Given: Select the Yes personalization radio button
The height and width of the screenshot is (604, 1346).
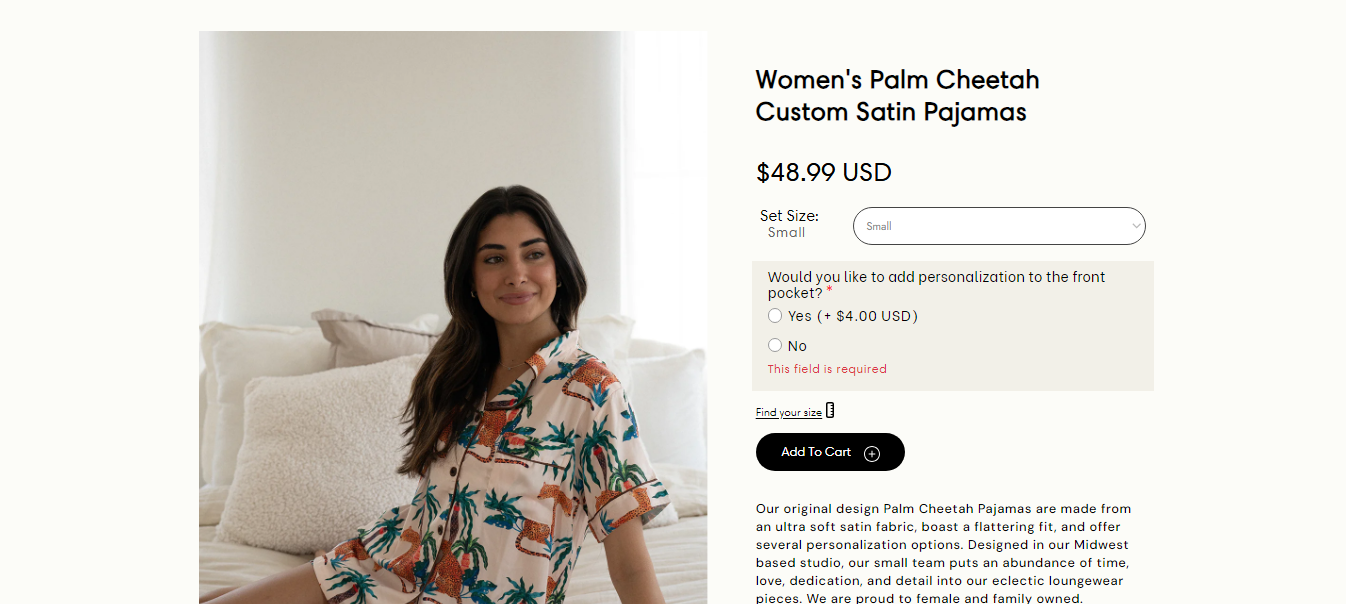Looking at the screenshot, I should point(775,316).
